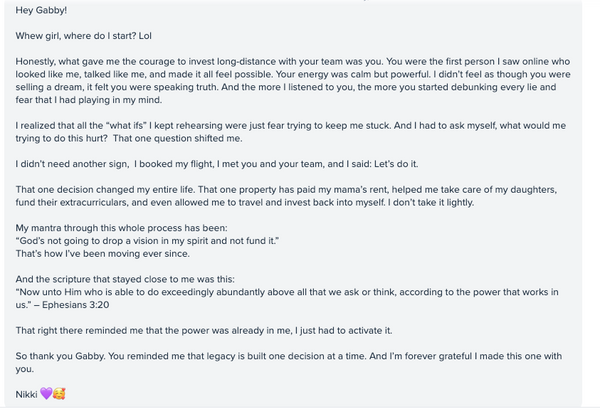Click the "Hey Gabby!" greeting line
This screenshot has height=411, width=600.
[41, 10]
